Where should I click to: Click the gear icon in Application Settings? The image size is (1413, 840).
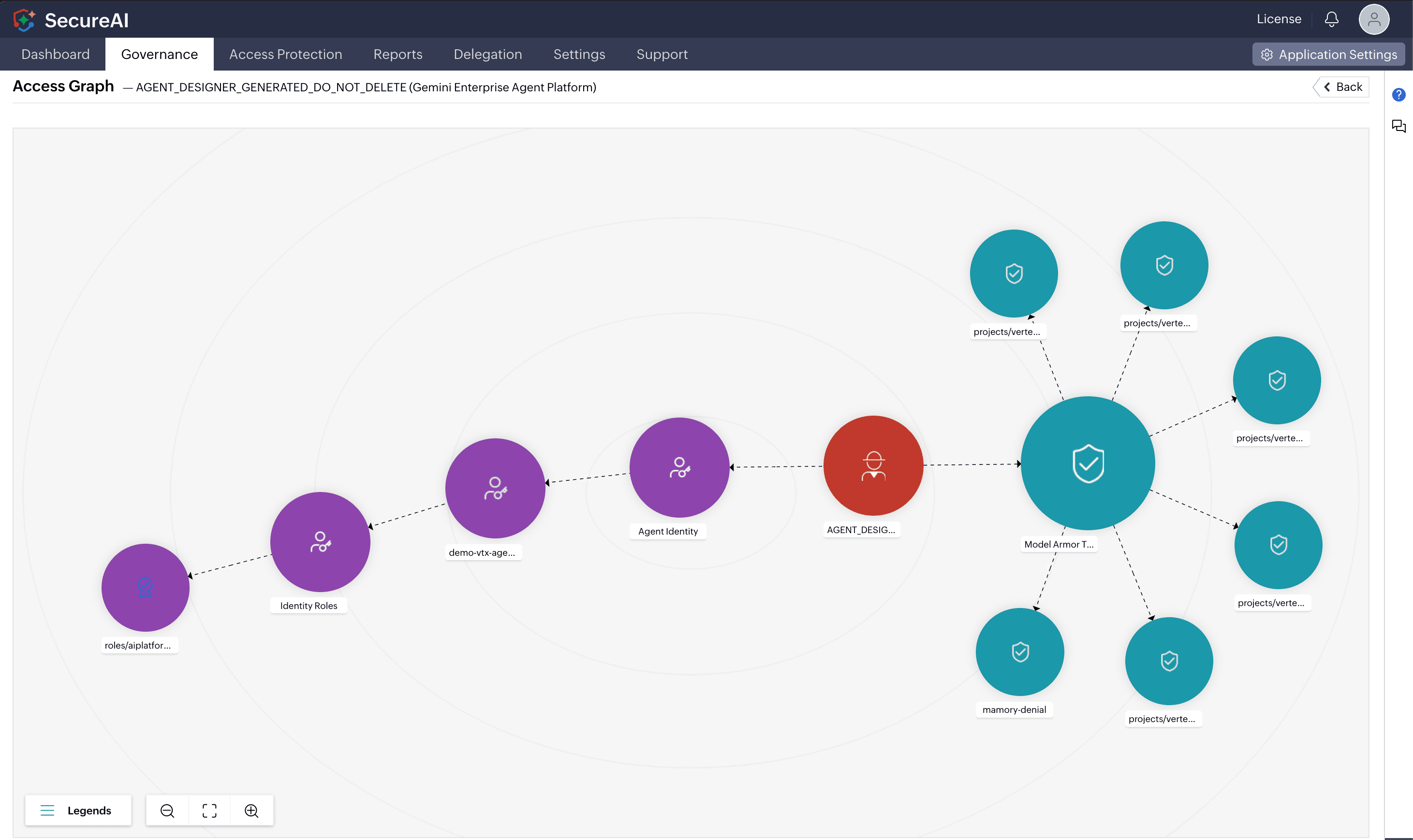tap(1267, 54)
